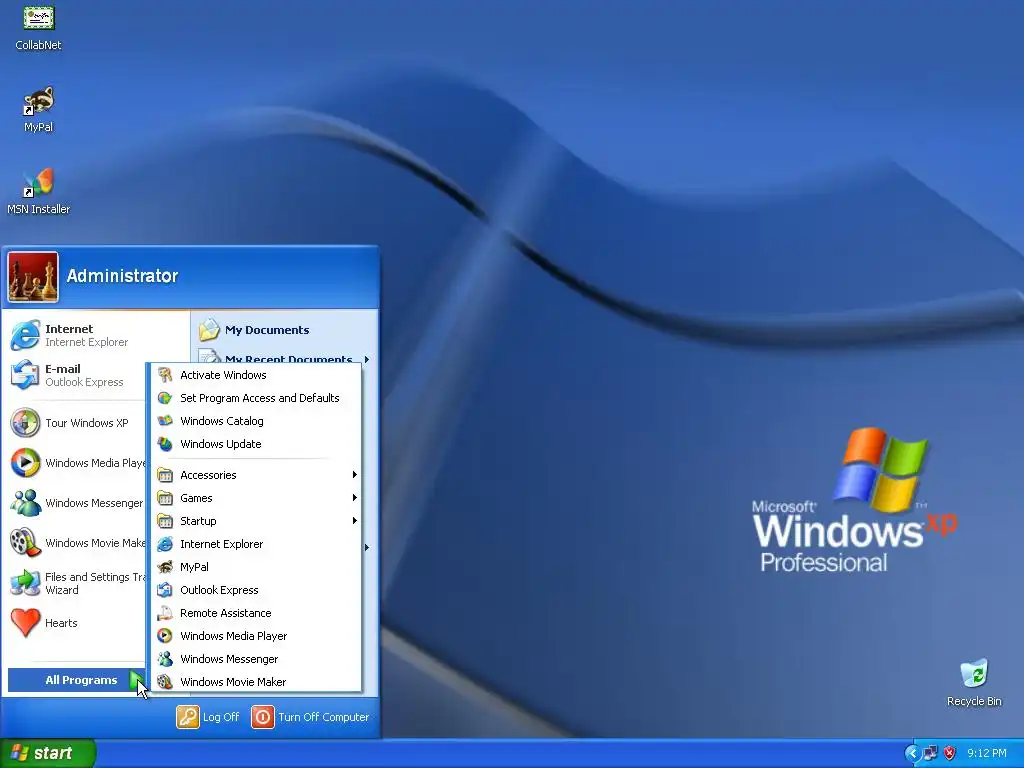Image resolution: width=1024 pixels, height=768 pixels.
Task: Show hidden tray icons arrow
Action: click(x=912, y=754)
